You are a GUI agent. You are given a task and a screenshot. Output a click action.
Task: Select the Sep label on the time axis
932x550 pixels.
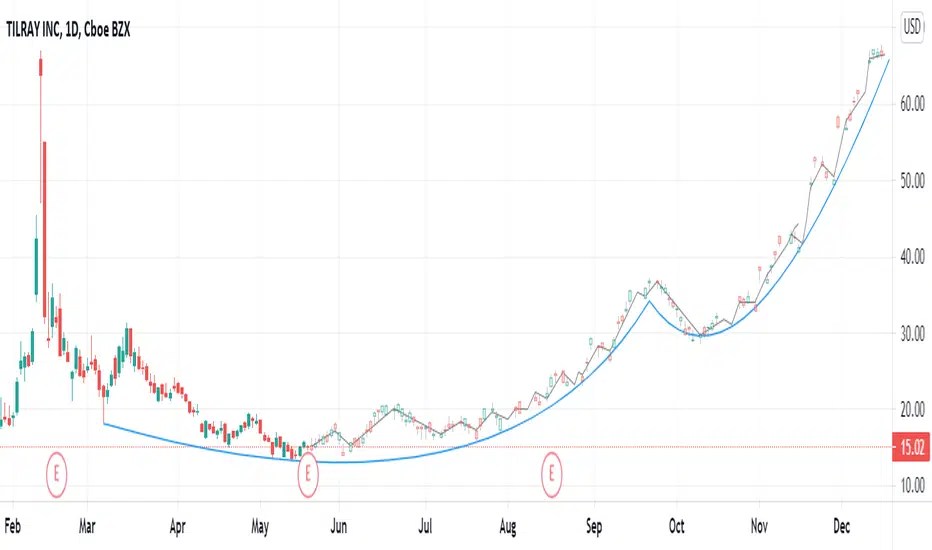(x=594, y=526)
